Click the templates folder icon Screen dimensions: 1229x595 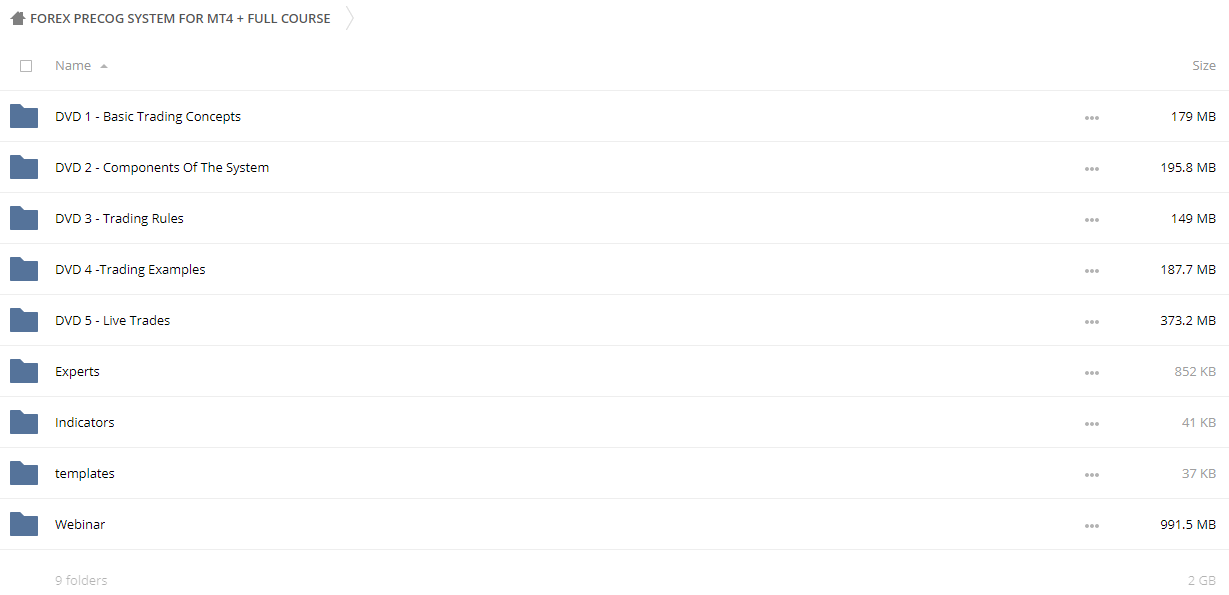24,473
